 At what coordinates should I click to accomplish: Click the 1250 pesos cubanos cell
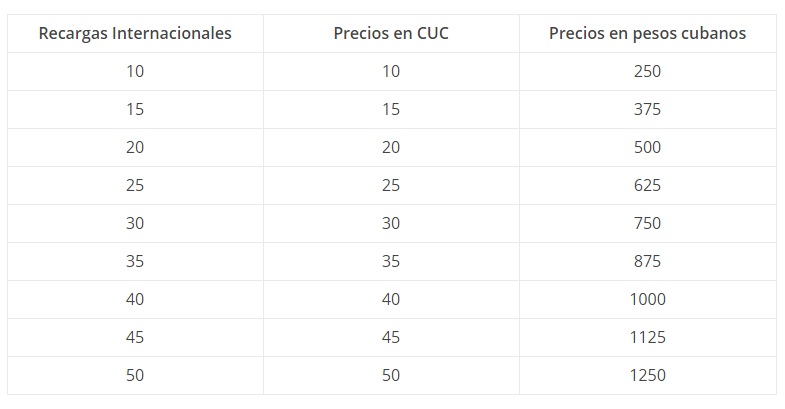point(647,375)
